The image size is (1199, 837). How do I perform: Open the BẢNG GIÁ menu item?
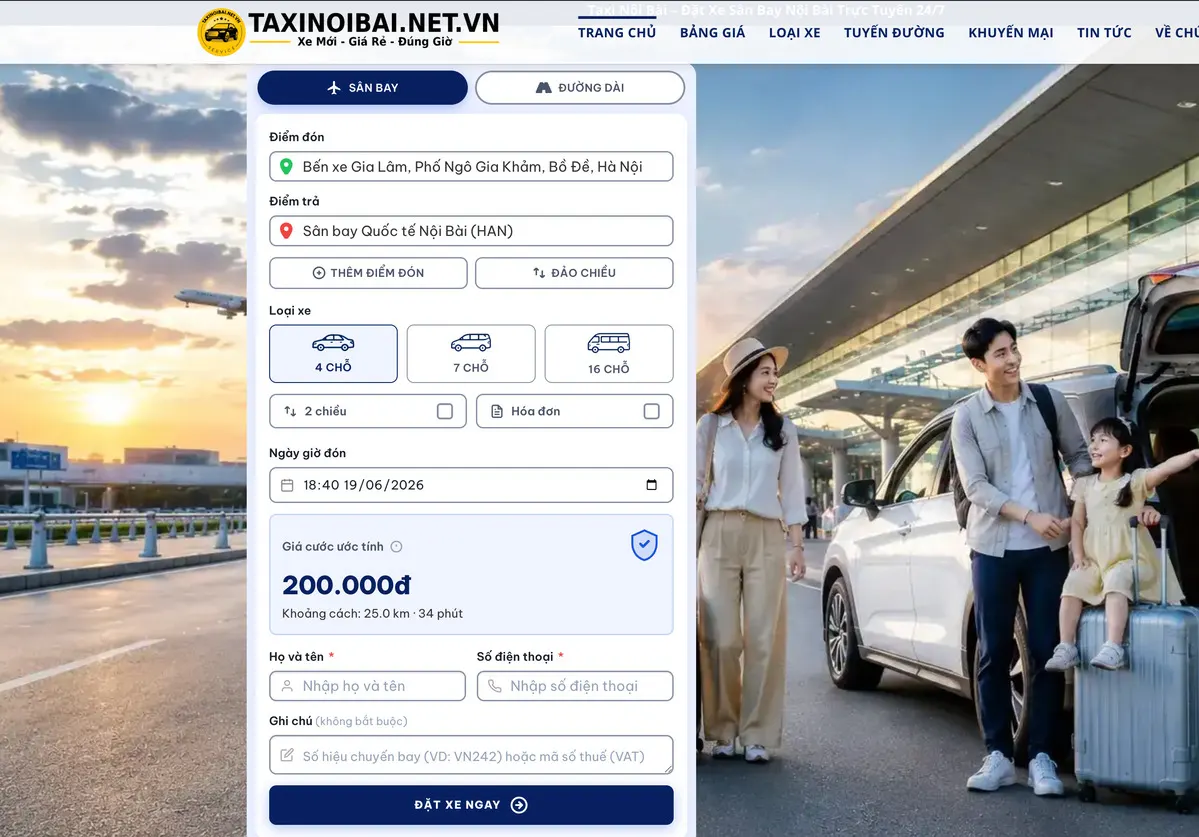click(713, 33)
